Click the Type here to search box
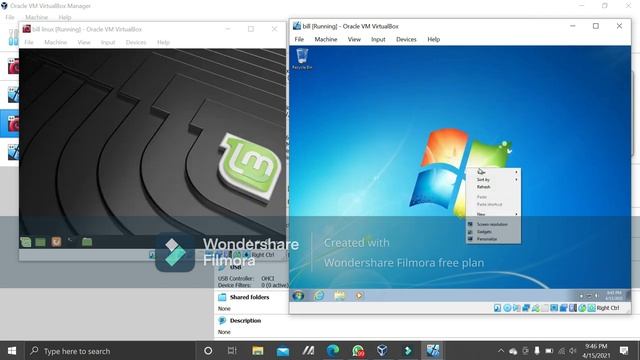Viewport: 640px width, 360px height. (110, 351)
